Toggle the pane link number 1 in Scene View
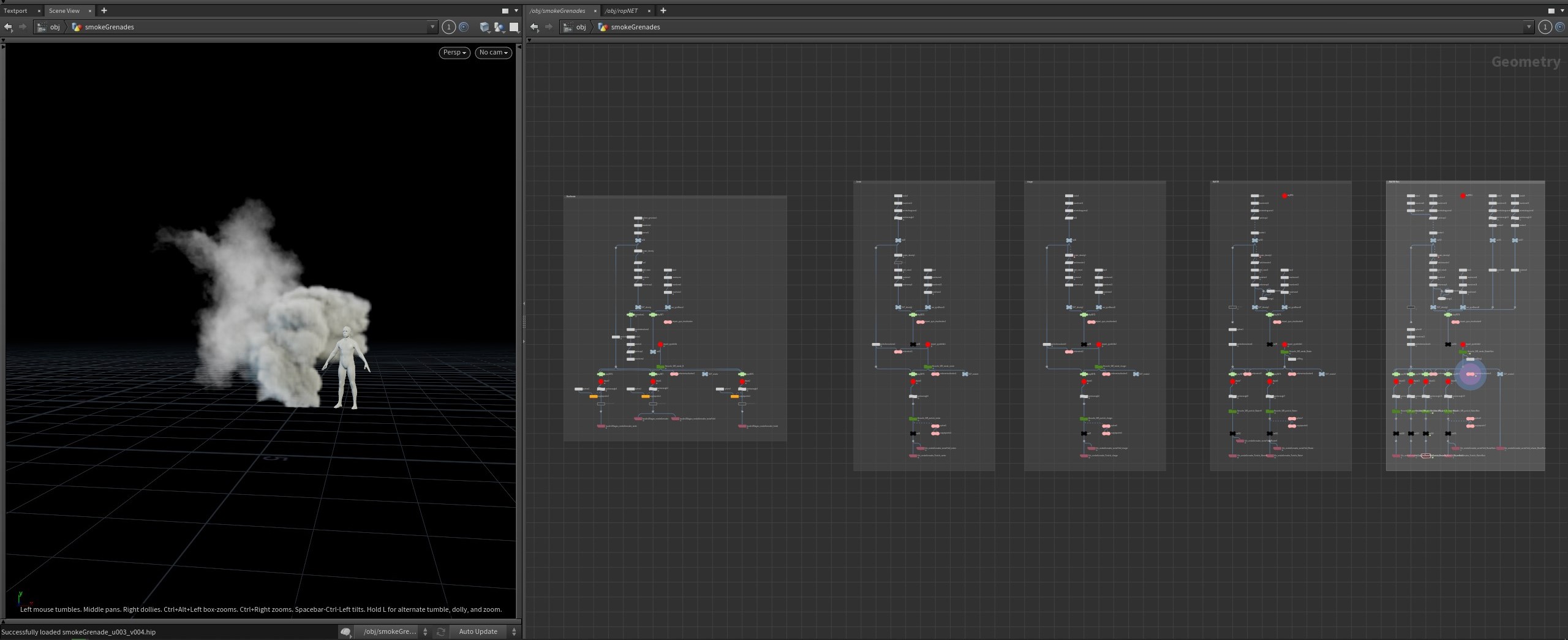Screen dimensions: 1568x640 click(448, 27)
